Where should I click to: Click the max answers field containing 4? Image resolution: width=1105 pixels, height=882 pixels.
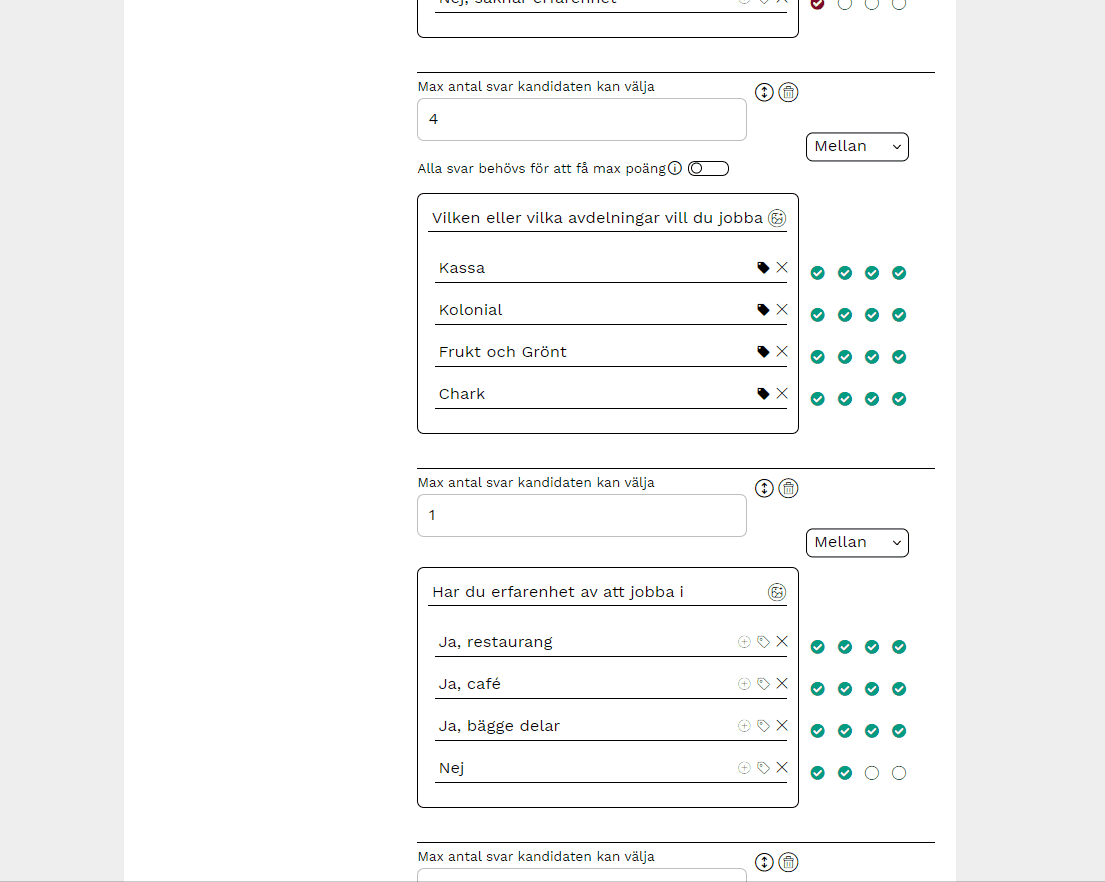coord(581,120)
